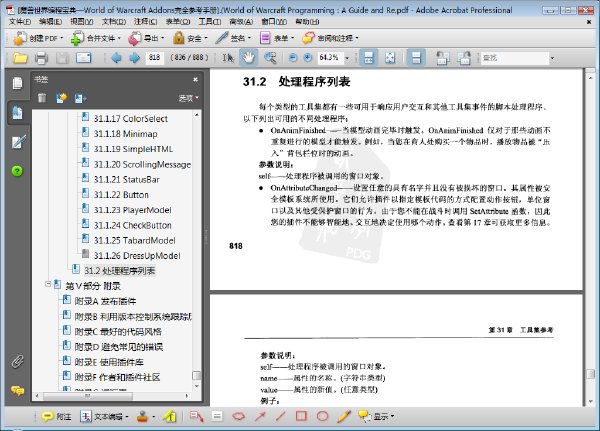Click the page number field showing 818
This screenshot has height=431, width=600.
click(155, 58)
